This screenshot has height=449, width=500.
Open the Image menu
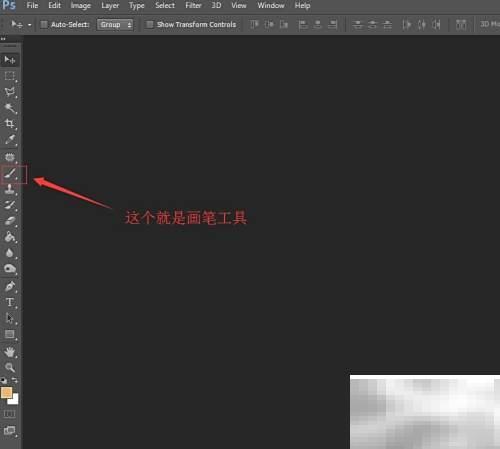pos(81,6)
